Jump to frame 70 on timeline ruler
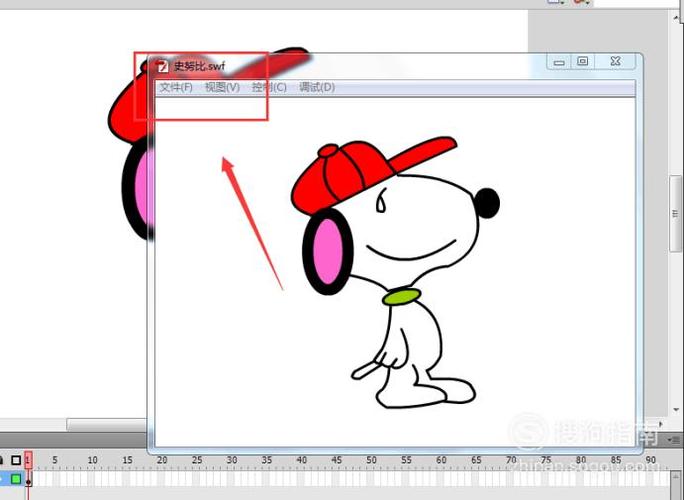684x500 pixels. (x=511, y=460)
